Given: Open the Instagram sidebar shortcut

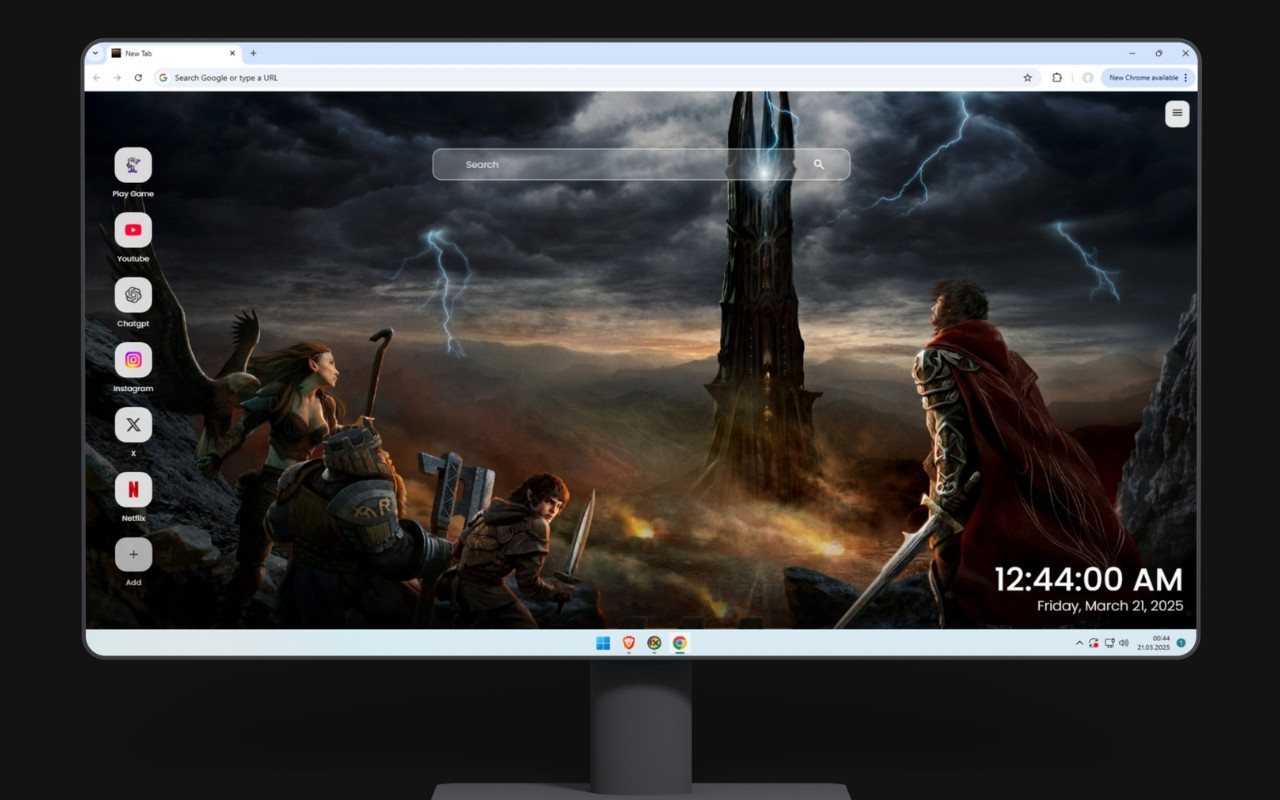Looking at the screenshot, I should click(x=133, y=360).
